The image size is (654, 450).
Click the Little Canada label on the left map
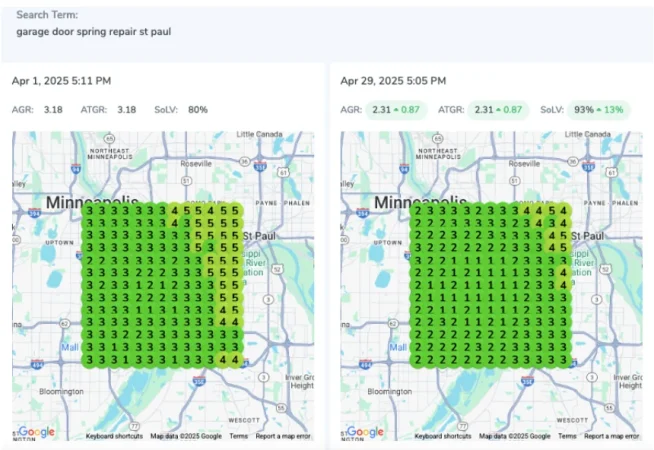tap(261, 135)
